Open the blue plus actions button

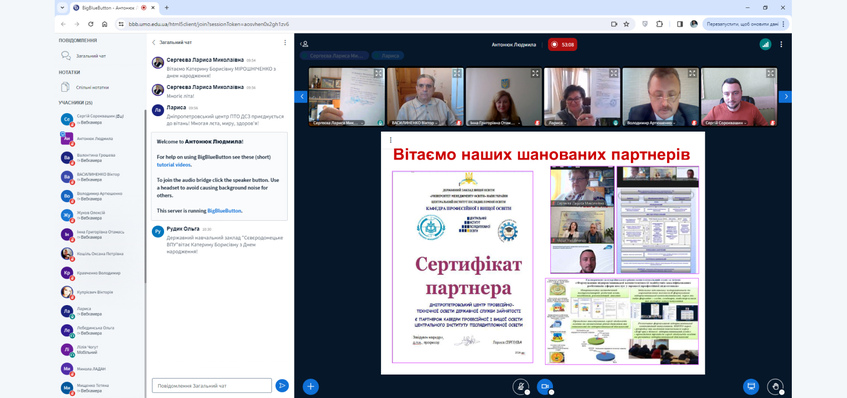coord(310,386)
